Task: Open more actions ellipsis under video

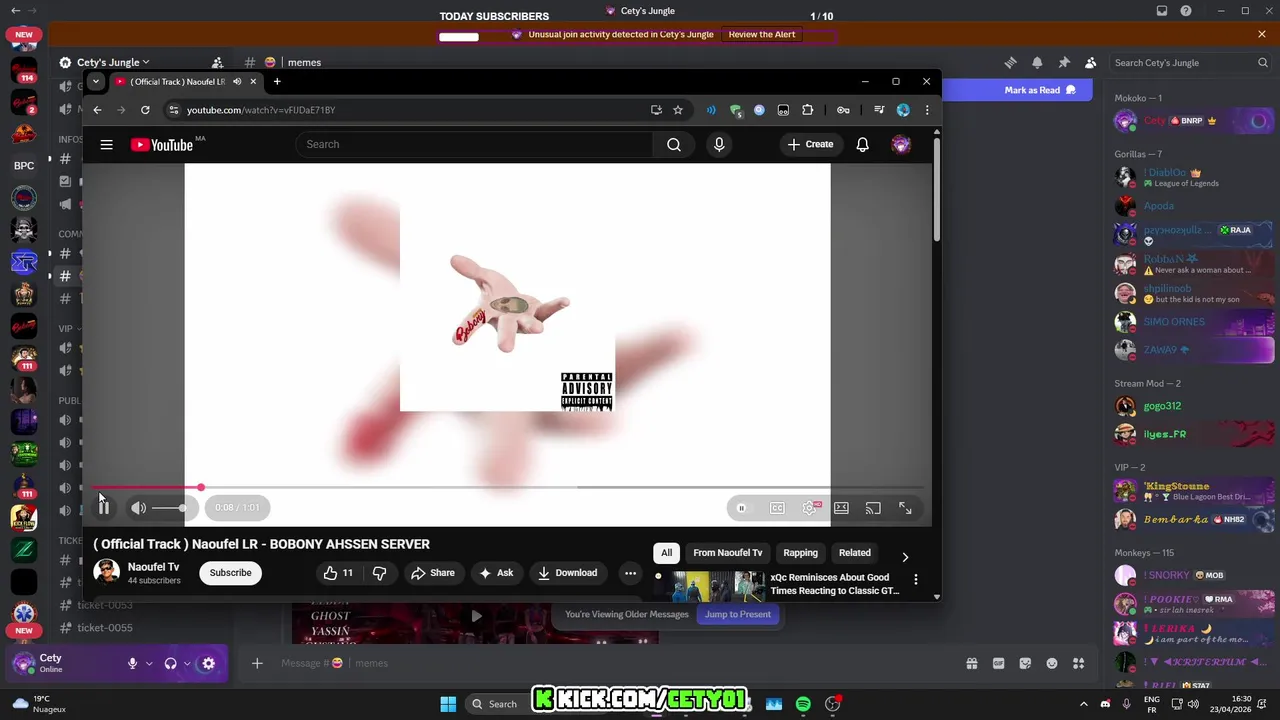Action: click(630, 573)
